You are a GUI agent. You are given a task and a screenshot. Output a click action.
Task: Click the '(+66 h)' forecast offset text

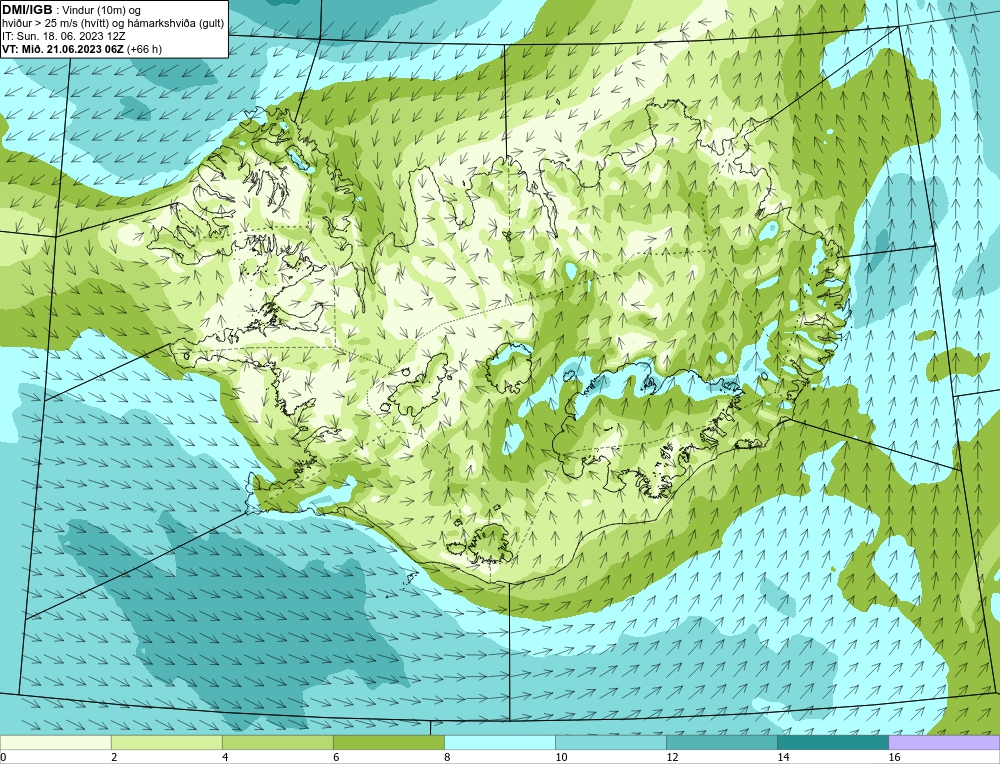(144, 49)
